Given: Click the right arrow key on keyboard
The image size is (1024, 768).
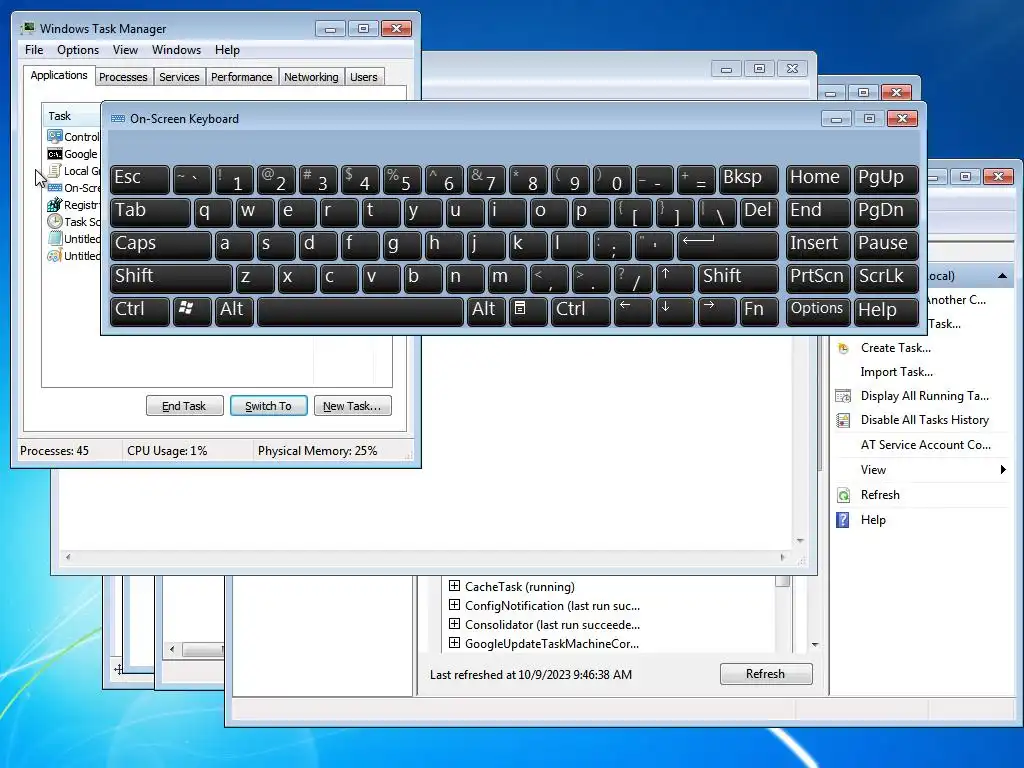Looking at the screenshot, I should tap(716, 311).
